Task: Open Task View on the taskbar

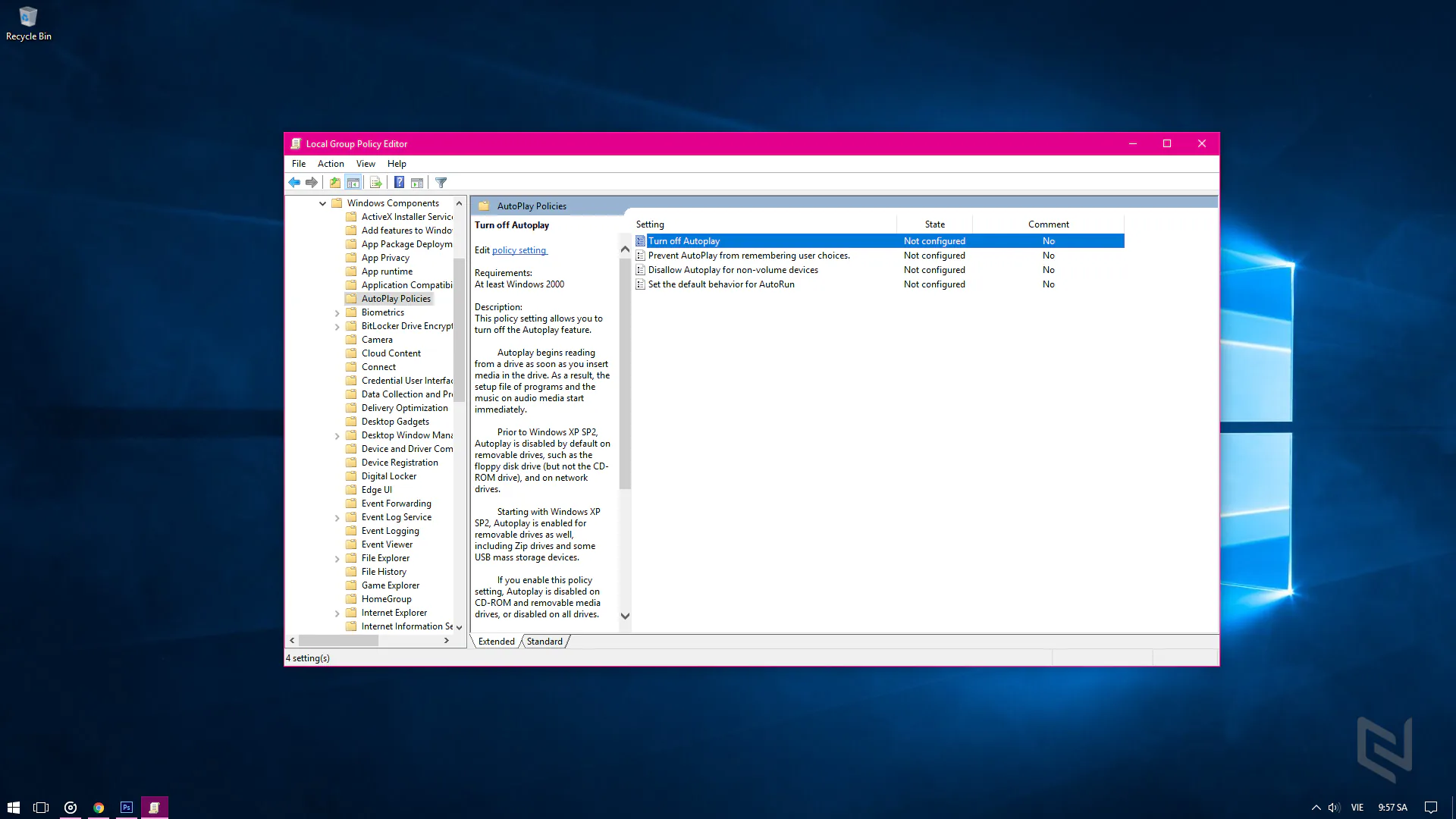Action: coord(41,808)
